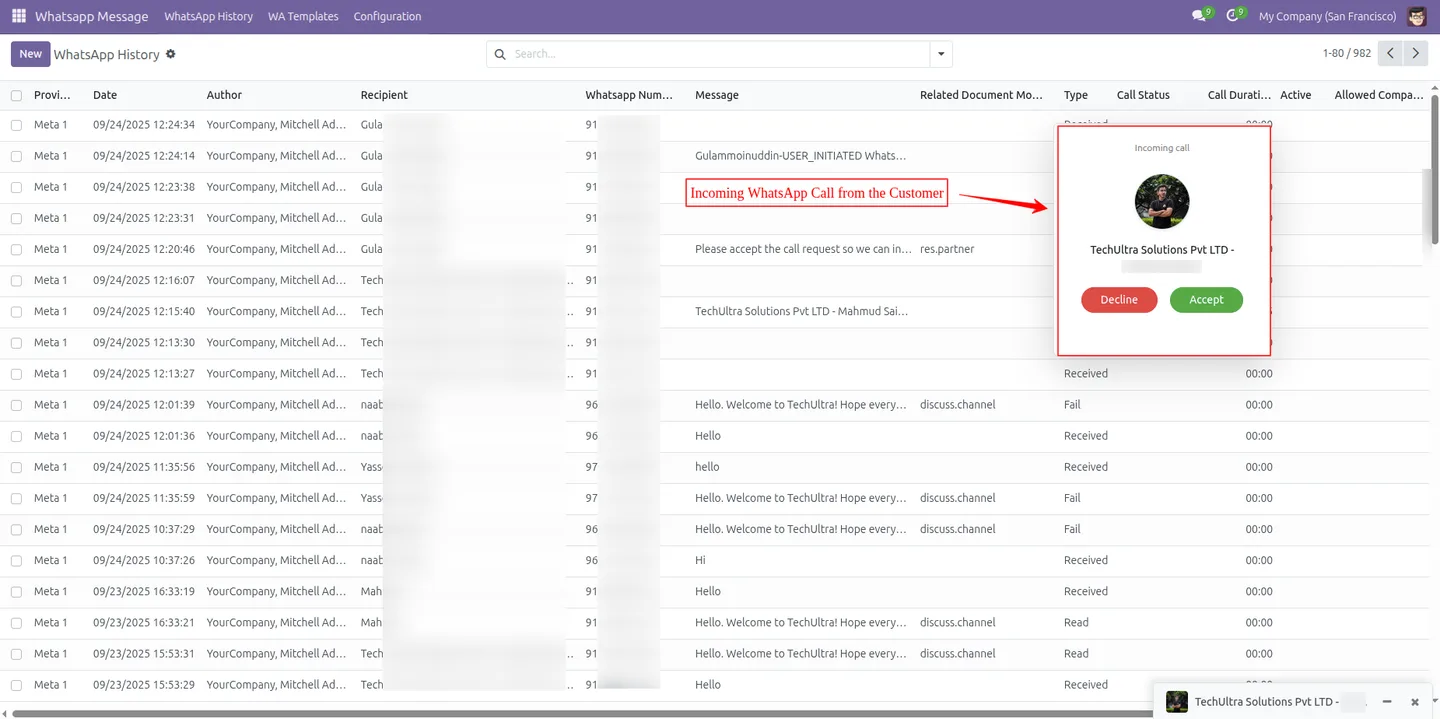This screenshot has height=719, width=1440.
Task: Sort by the Date column header
Action: [105, 95]
